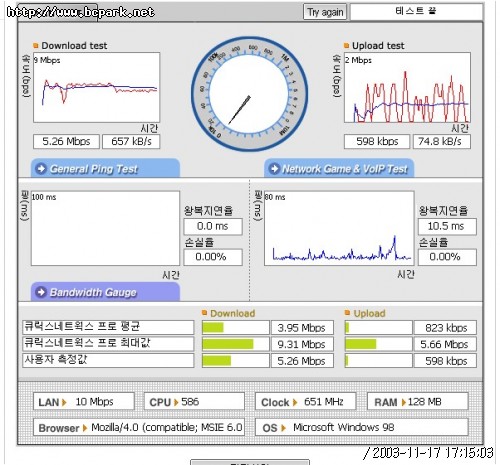This screenshot has width=500, height=465.
Task: Click the speedometer gauge dial
Action: pyautogui.click(x=249, y=94)
